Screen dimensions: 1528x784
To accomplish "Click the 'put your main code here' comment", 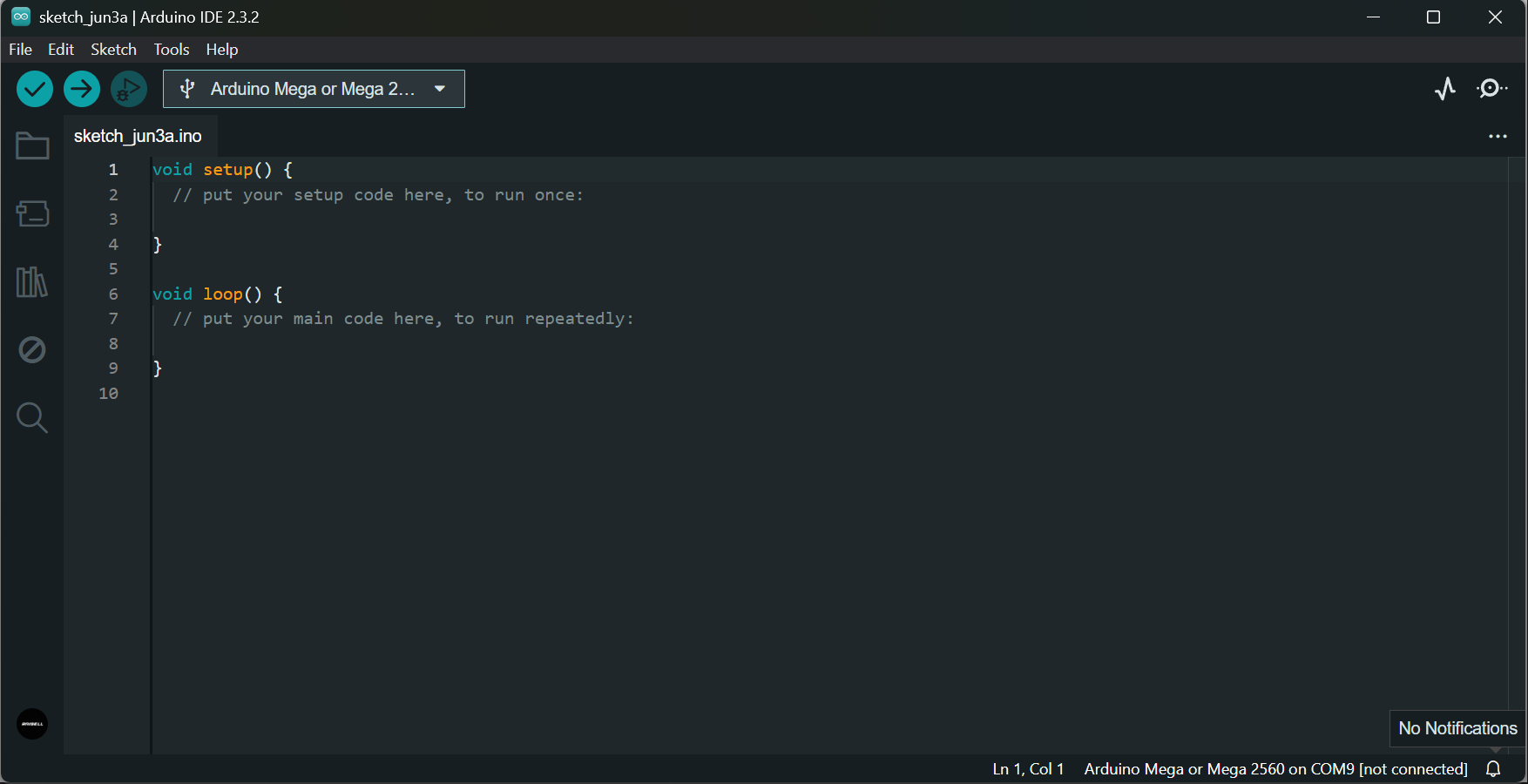I will [x=403, y=319].
